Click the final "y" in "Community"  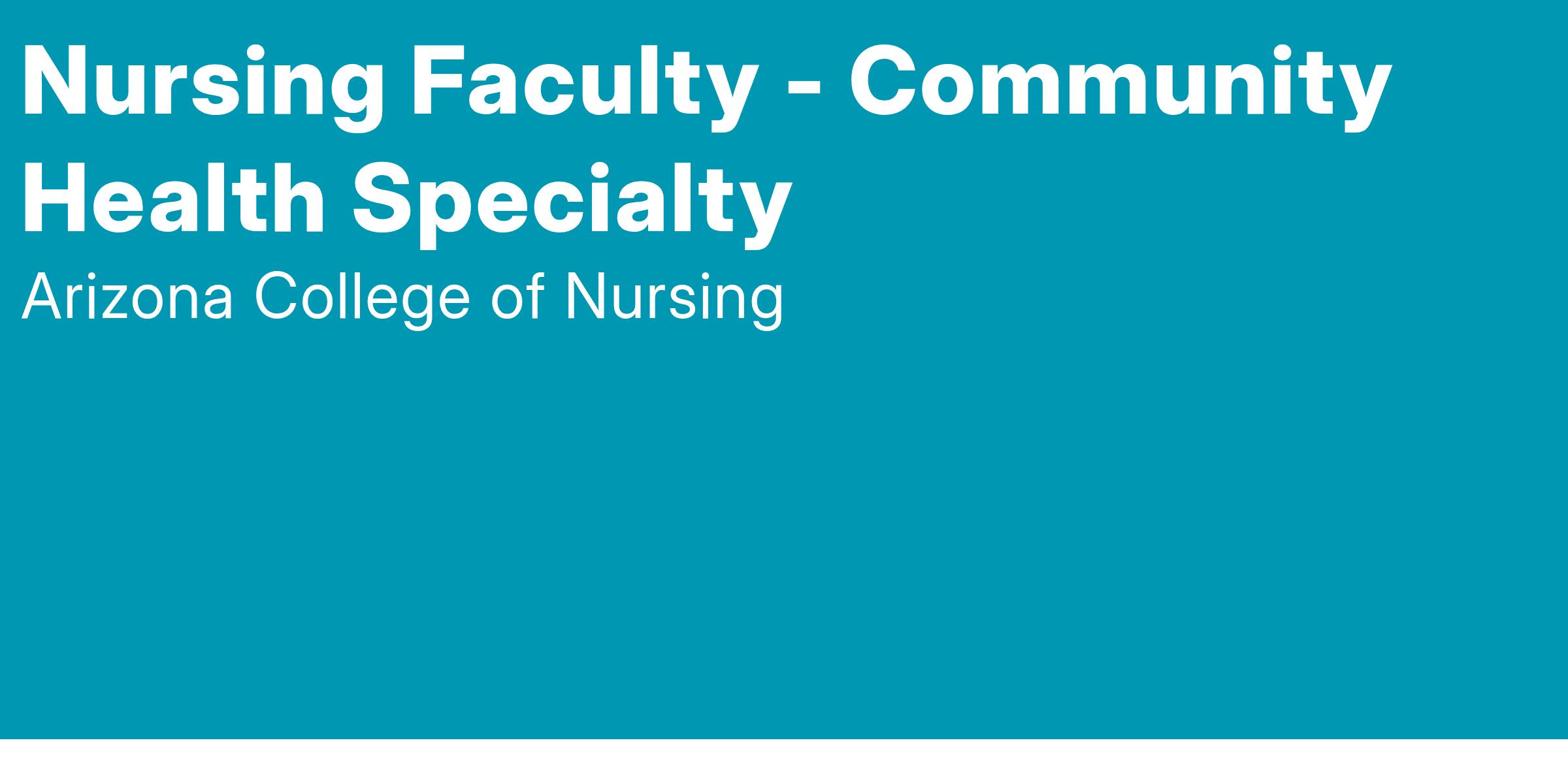click(1361, 91)
